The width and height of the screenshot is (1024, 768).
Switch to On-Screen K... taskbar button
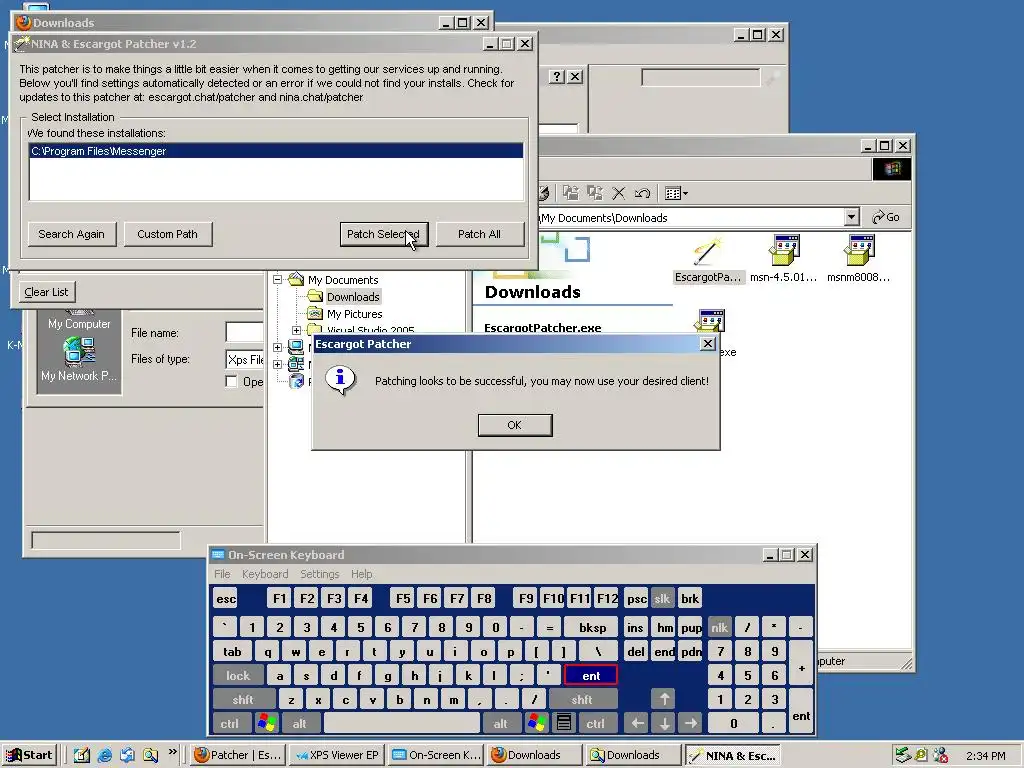click(x=436, y=755)
